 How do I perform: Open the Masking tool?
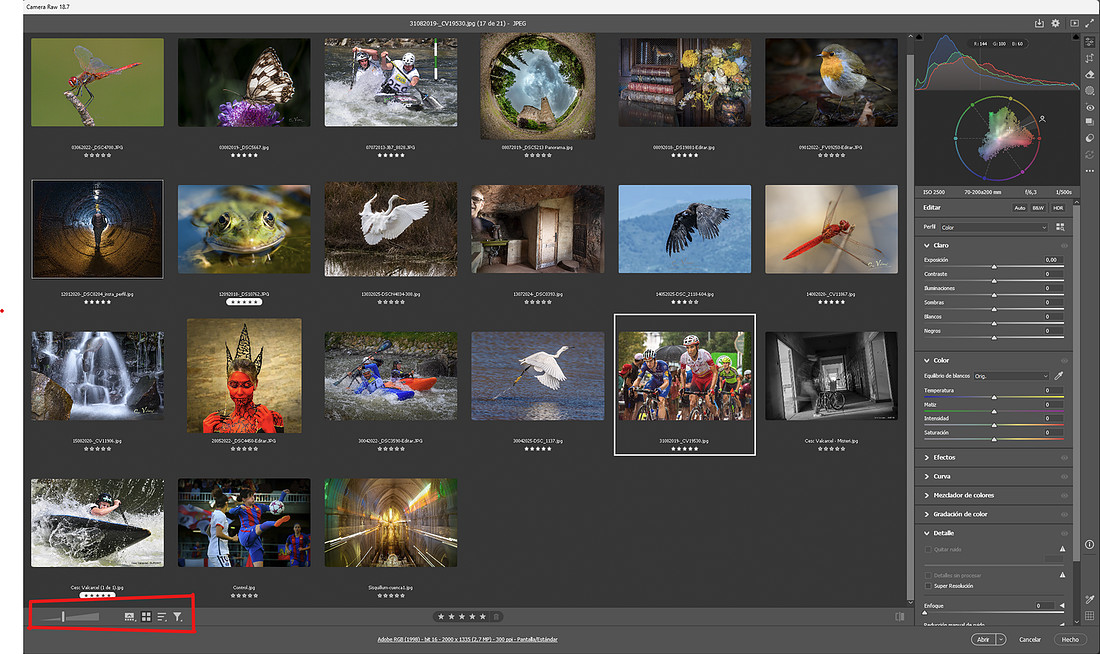click(x=1089, y=91)
